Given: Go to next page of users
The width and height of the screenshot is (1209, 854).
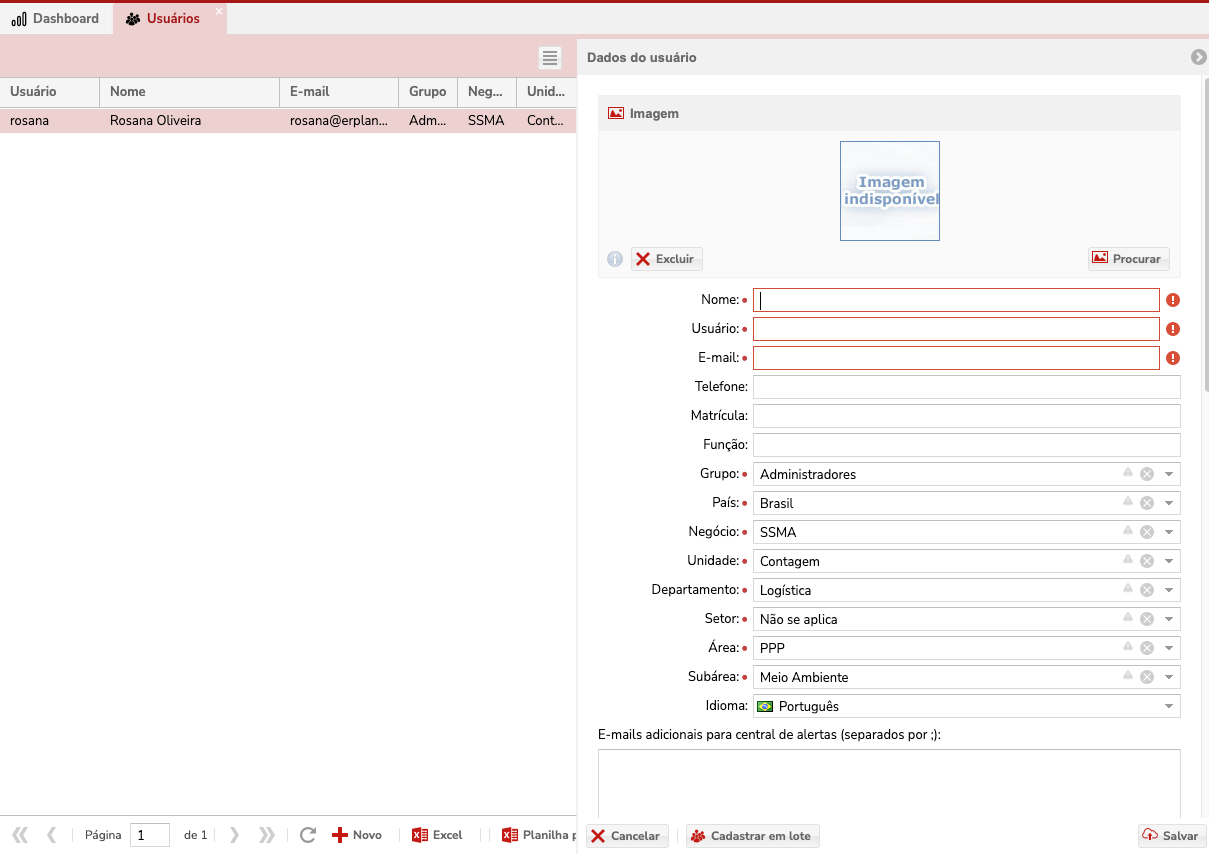Looking at the screenshot, I should pyautogui.click(x=234, y=835).
